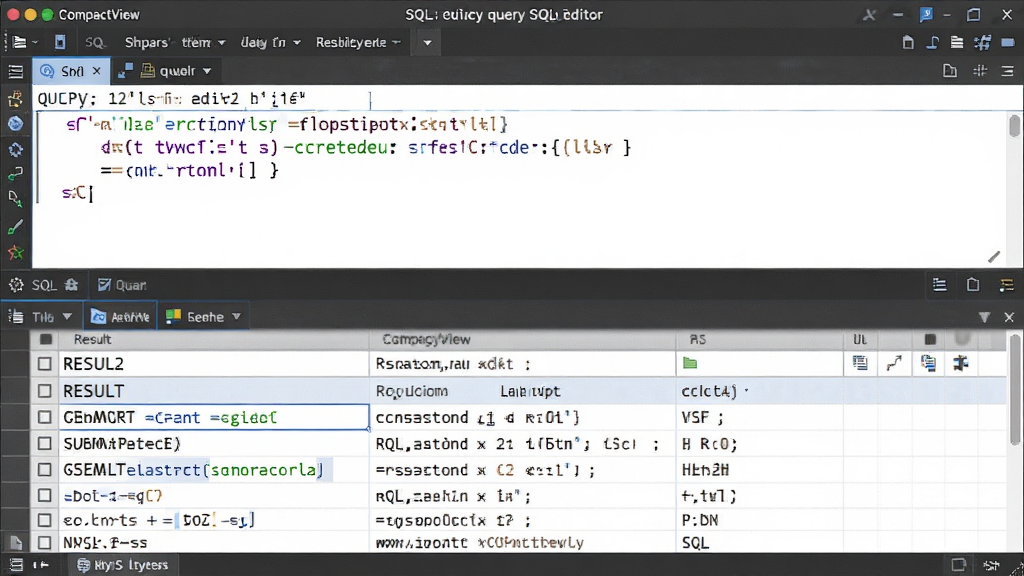Select the paint bucket sidebar icon

pyautogui.click(x=15, y=199)
